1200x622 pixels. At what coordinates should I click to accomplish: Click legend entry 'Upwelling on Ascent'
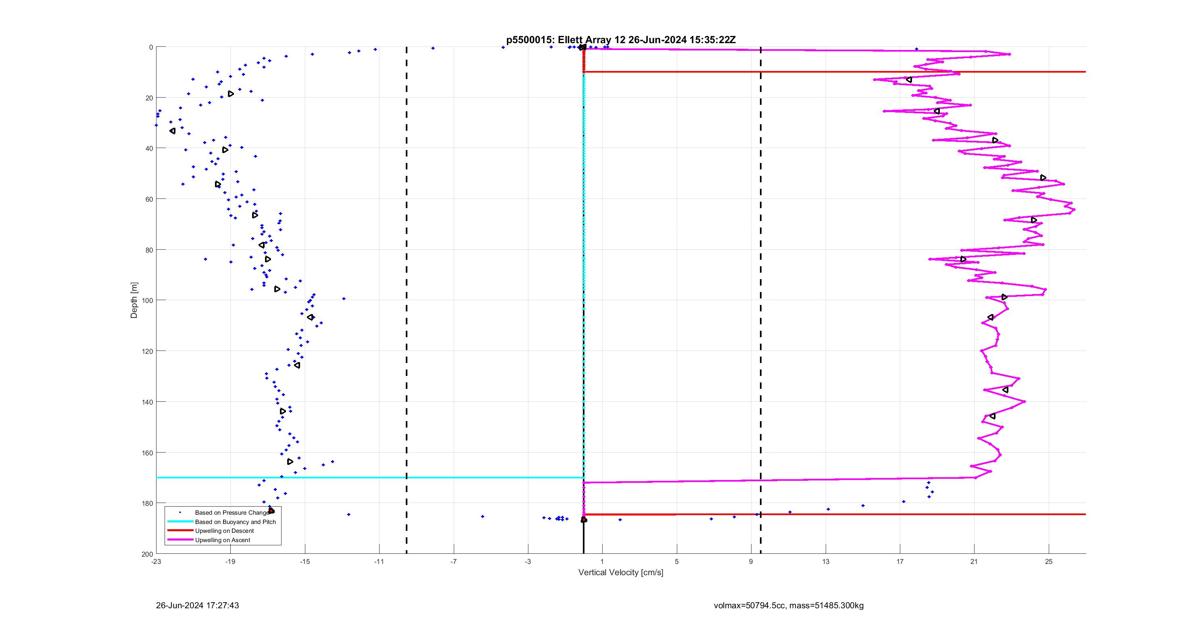click(x=221, y=539)
